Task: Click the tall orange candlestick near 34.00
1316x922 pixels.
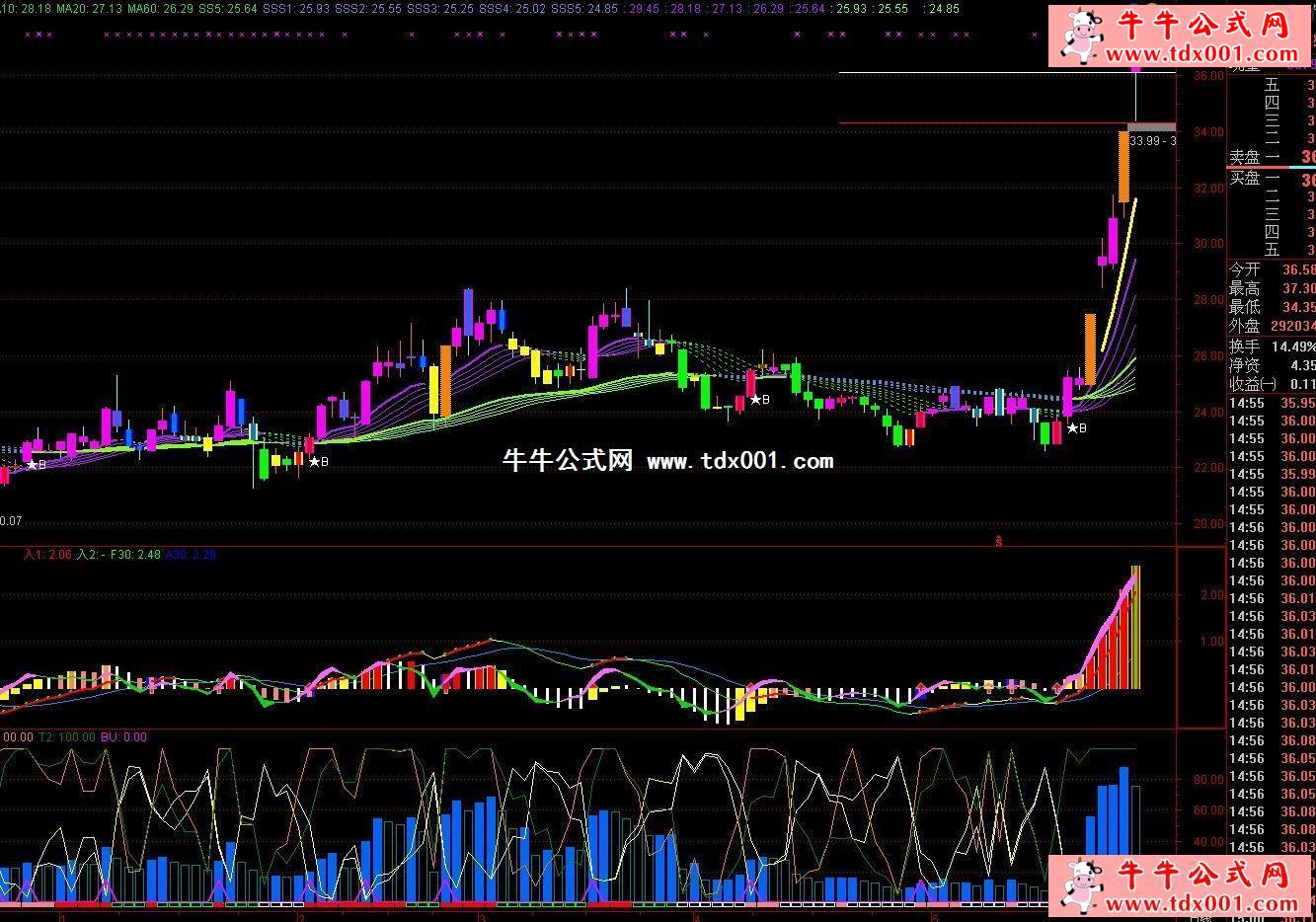Action: coord(1123,166)
